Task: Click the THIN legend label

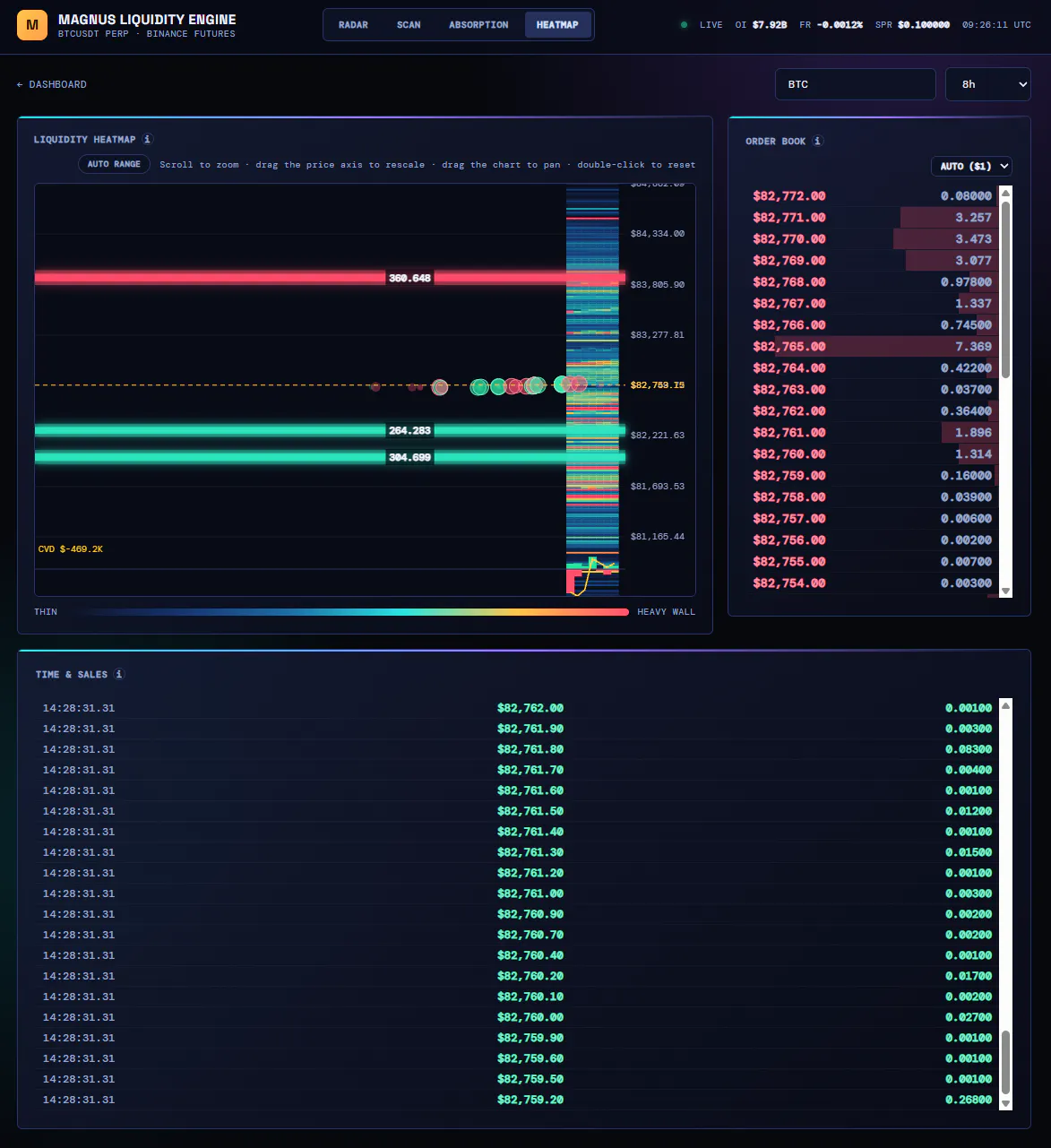Action: (46, 612)
